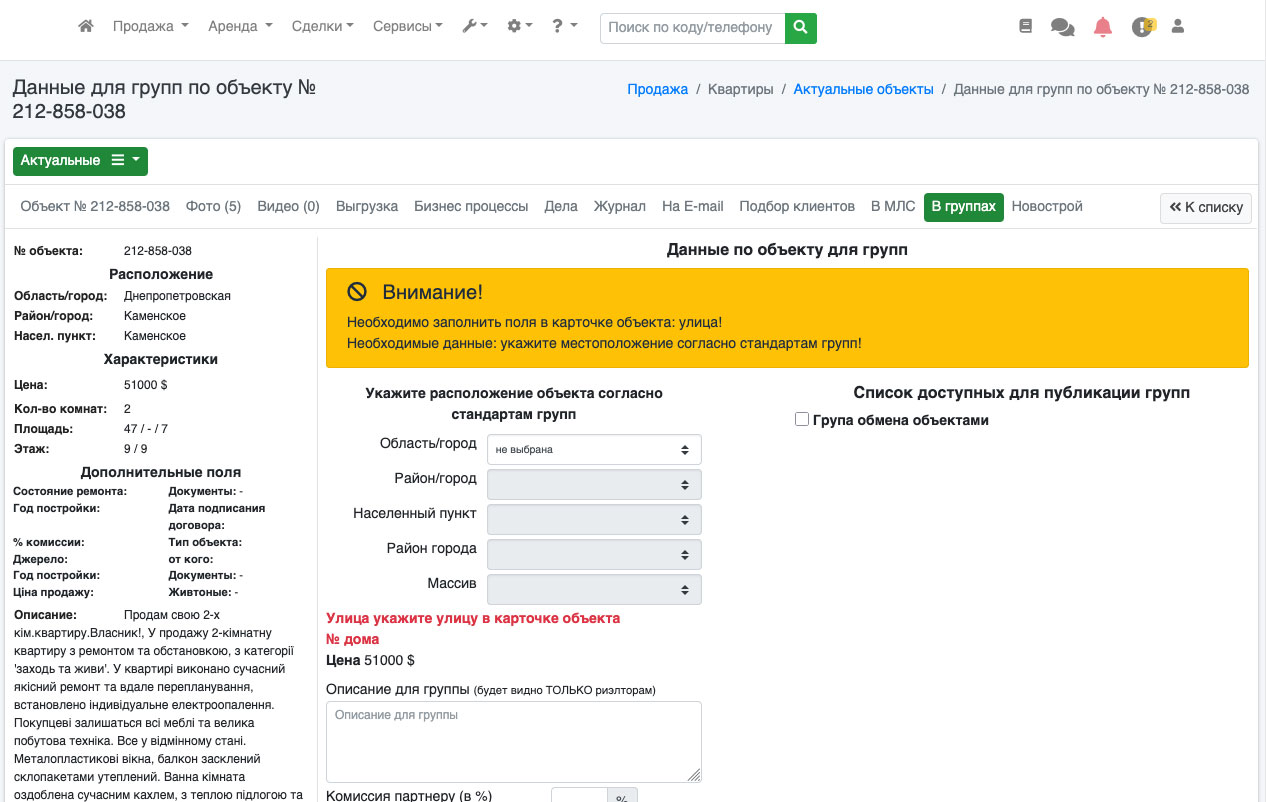Open chat messages icon

[1062, 27]
